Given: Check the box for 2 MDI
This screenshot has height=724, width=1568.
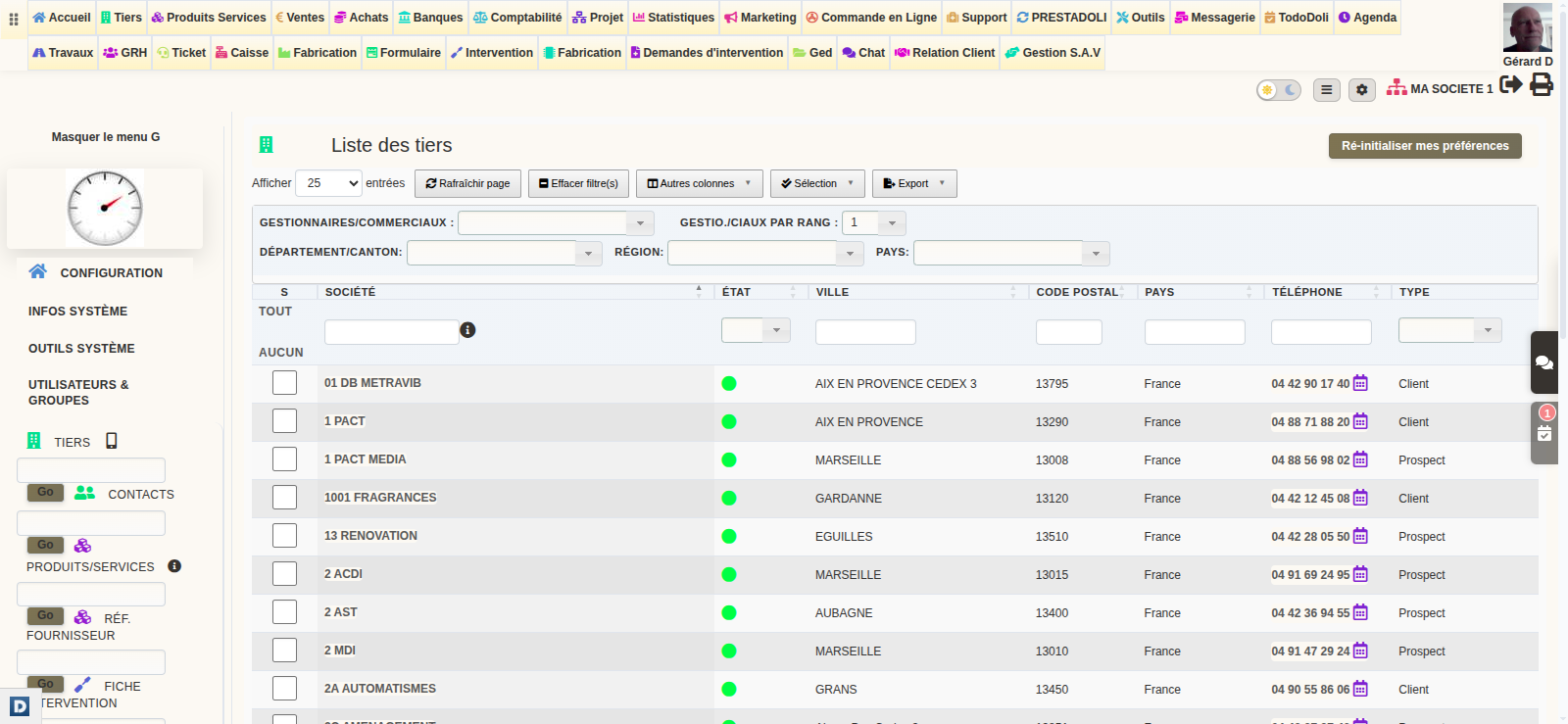Looking at the screenshot, I should tap(284, 650).
